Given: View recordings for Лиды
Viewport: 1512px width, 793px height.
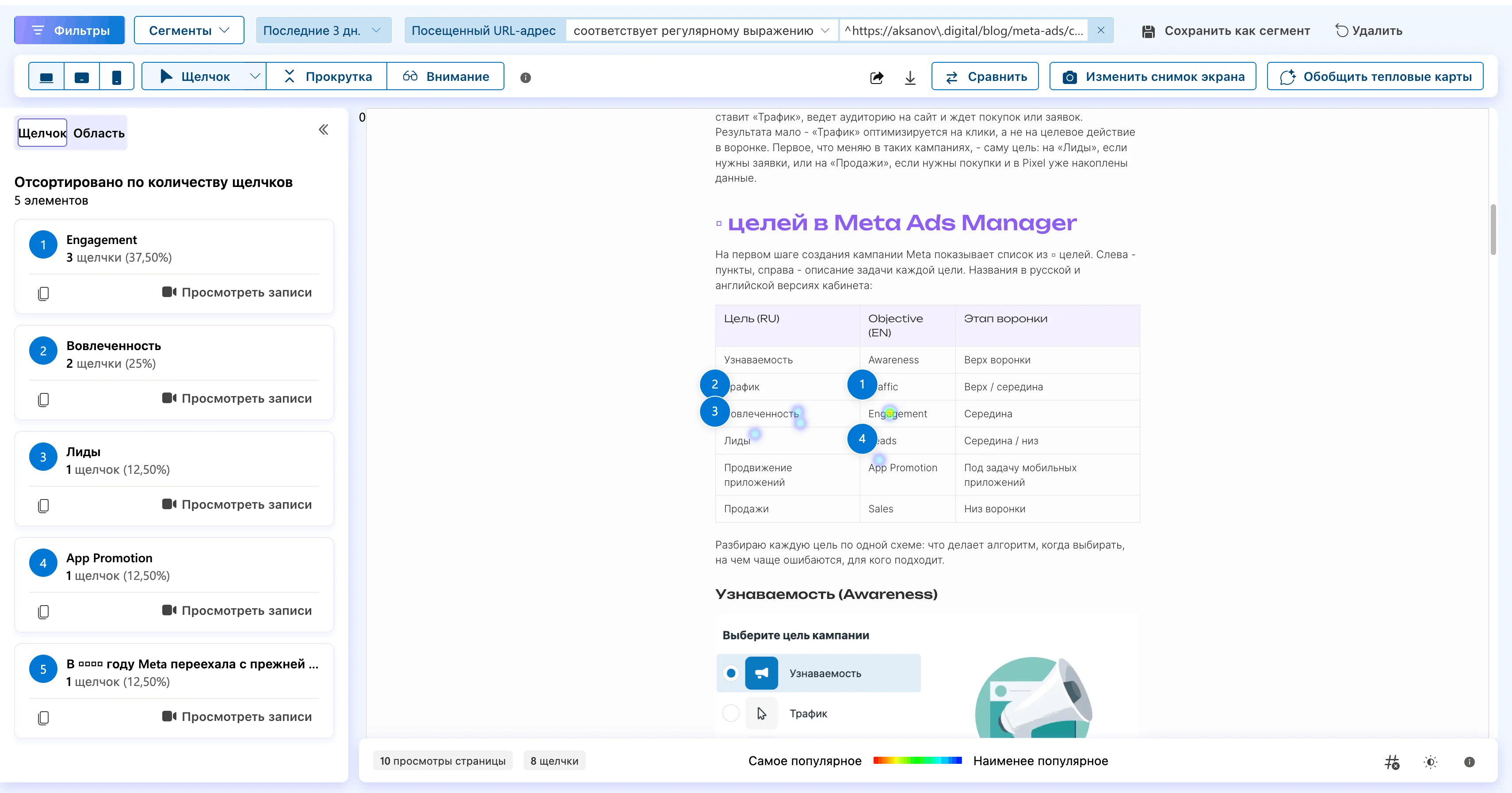Looking at the screenshot, I should tap(237, 504).
